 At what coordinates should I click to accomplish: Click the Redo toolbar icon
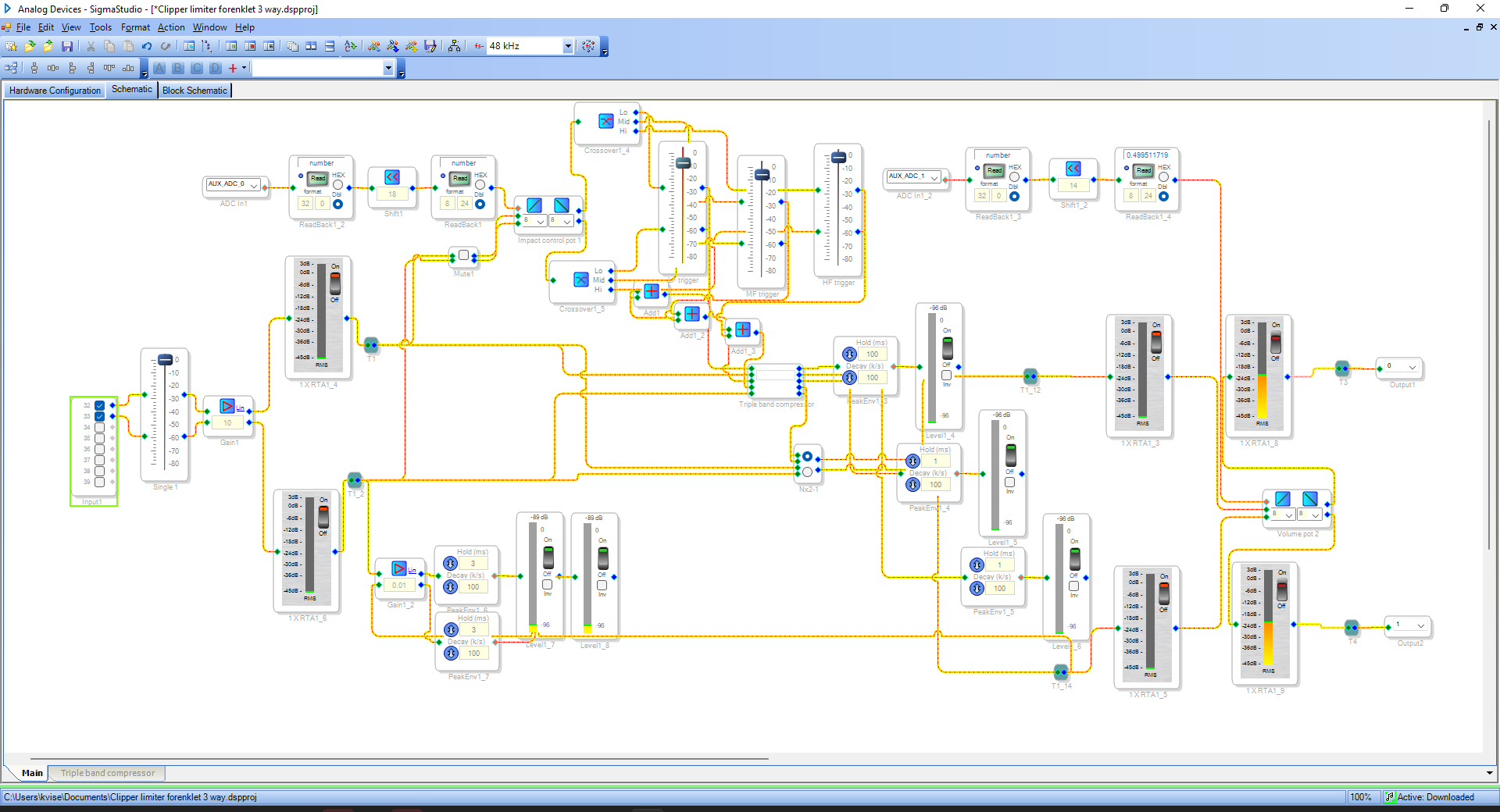click(x=166, y=46)
